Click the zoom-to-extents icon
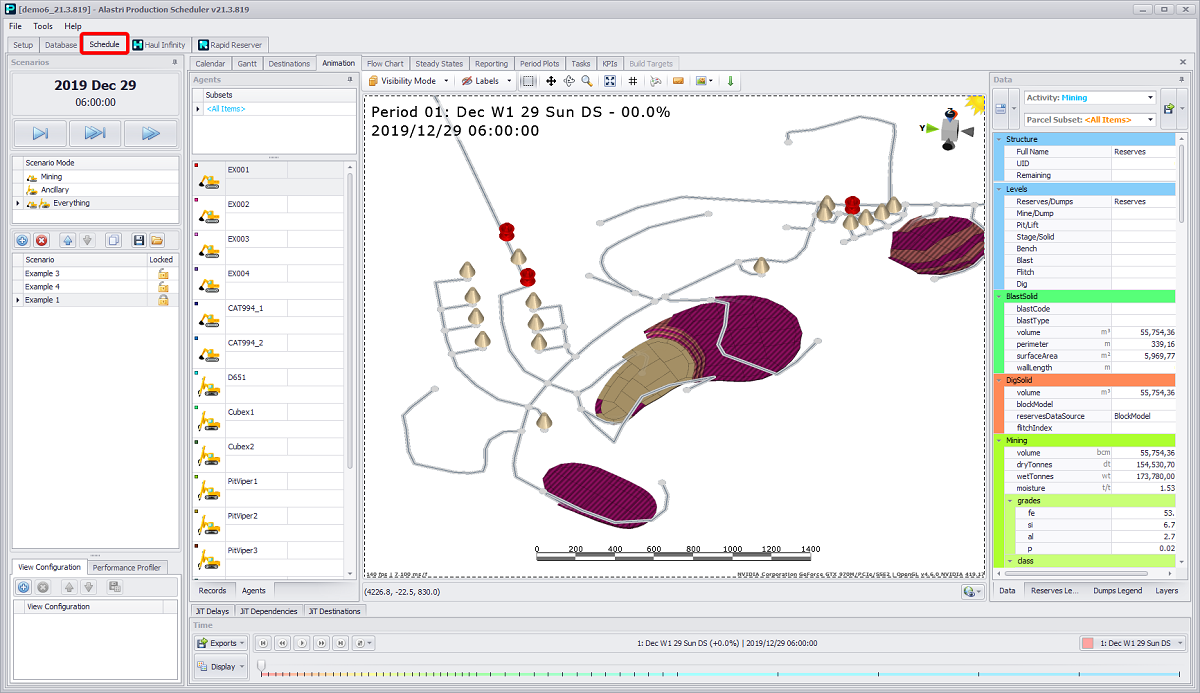The image size is (1200, 693). coord(610,81)
